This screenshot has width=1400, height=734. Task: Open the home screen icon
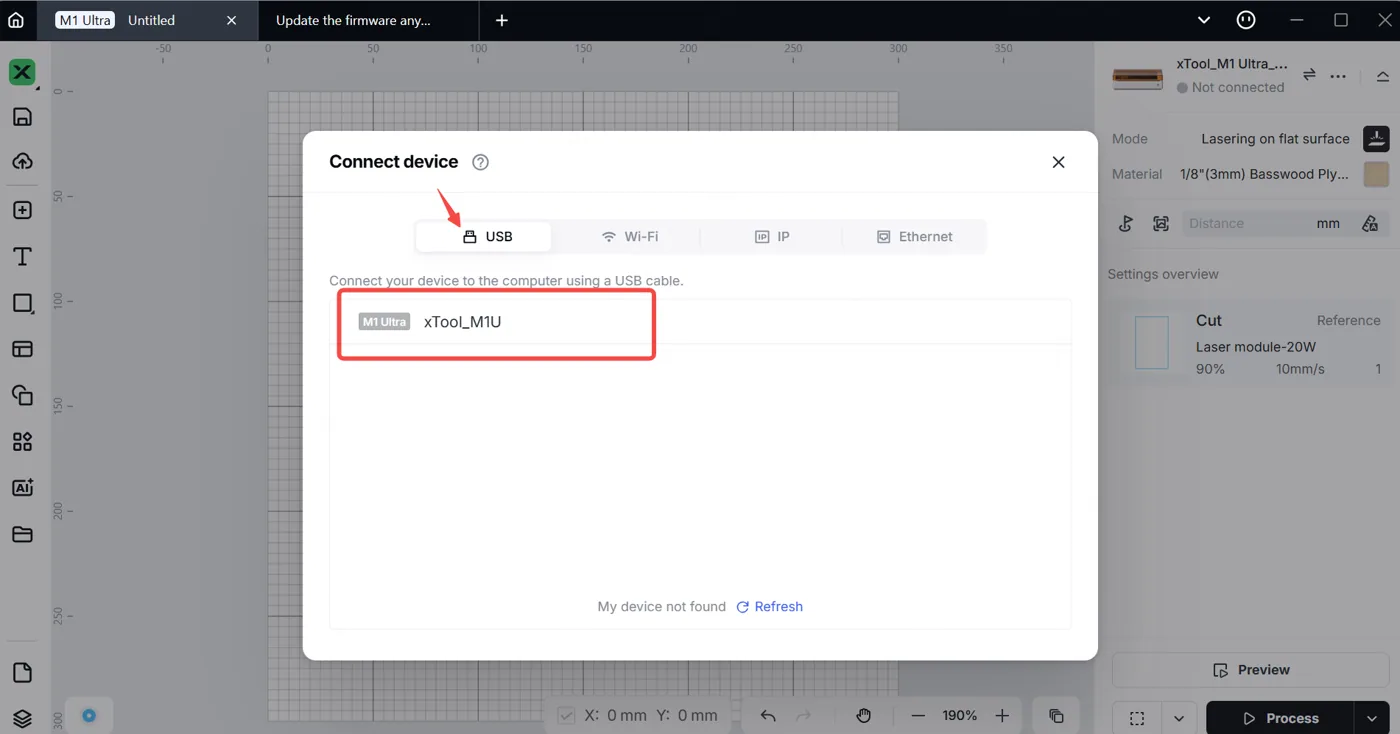[16, 20]
